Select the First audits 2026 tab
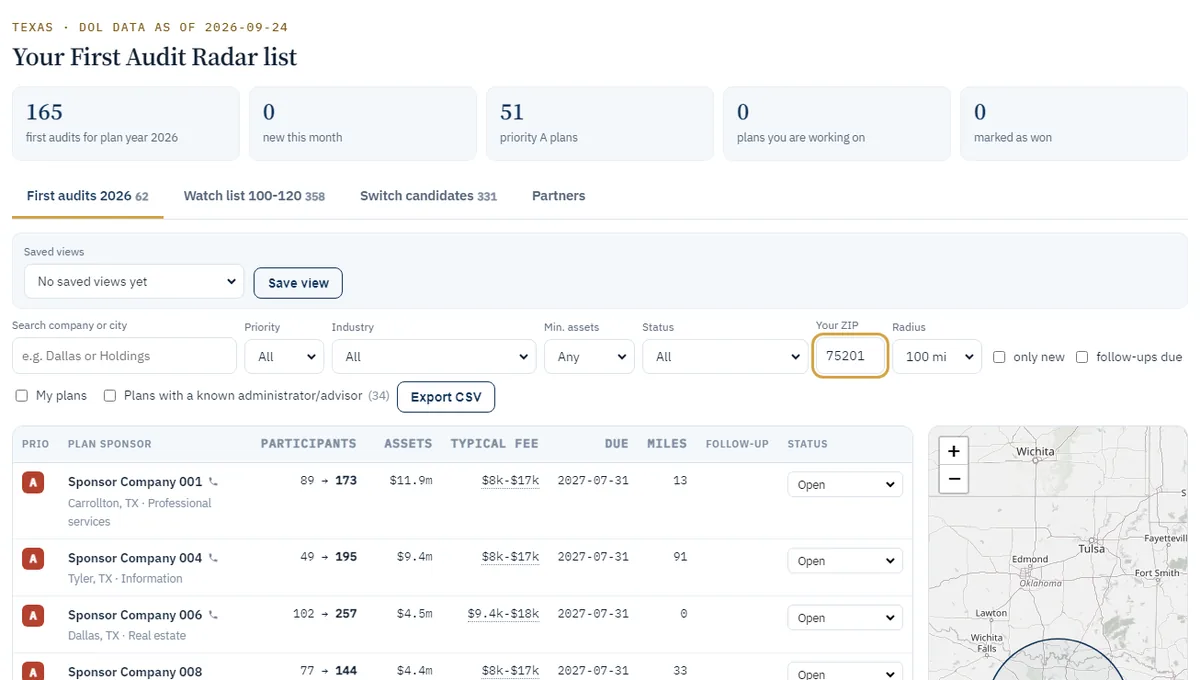This screenshot has height=680, width=1200. (88, 196)
